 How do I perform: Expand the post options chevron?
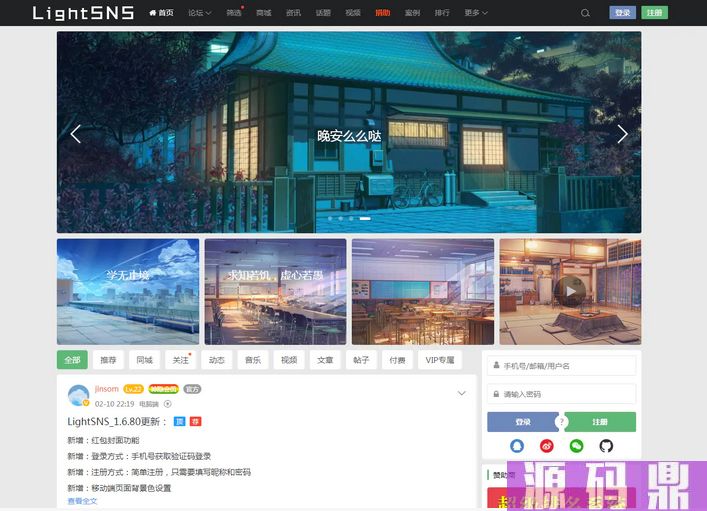pos(462,393)
